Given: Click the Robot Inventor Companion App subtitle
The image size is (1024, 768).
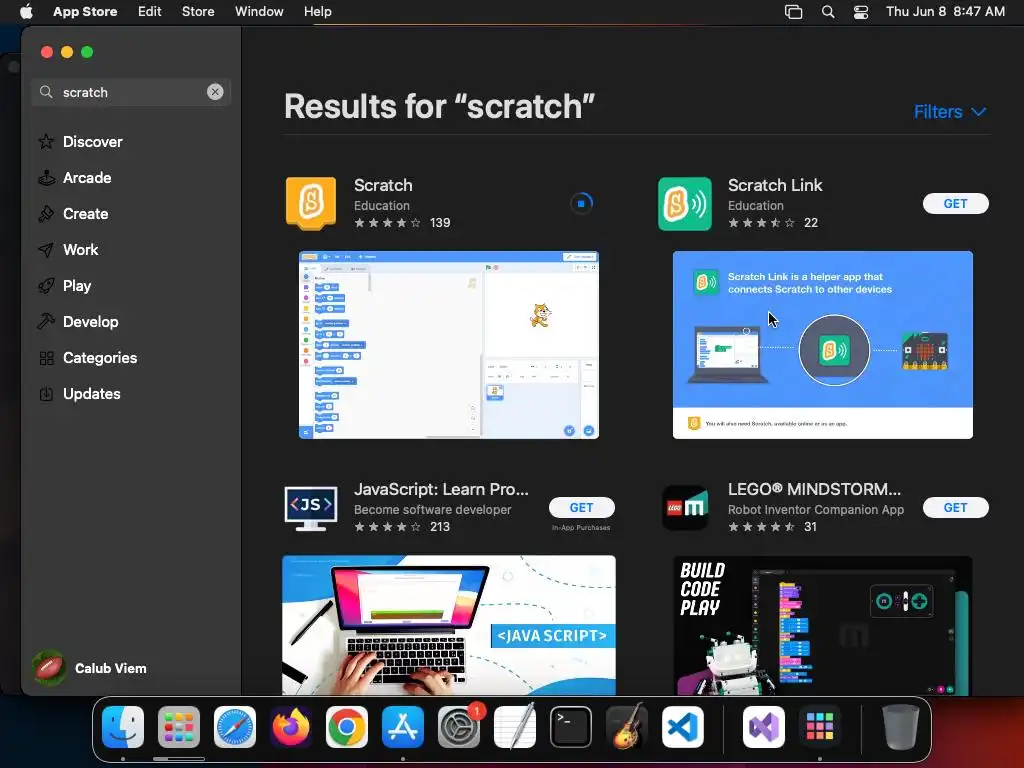Looking at the screenshot, I should 816,509.
